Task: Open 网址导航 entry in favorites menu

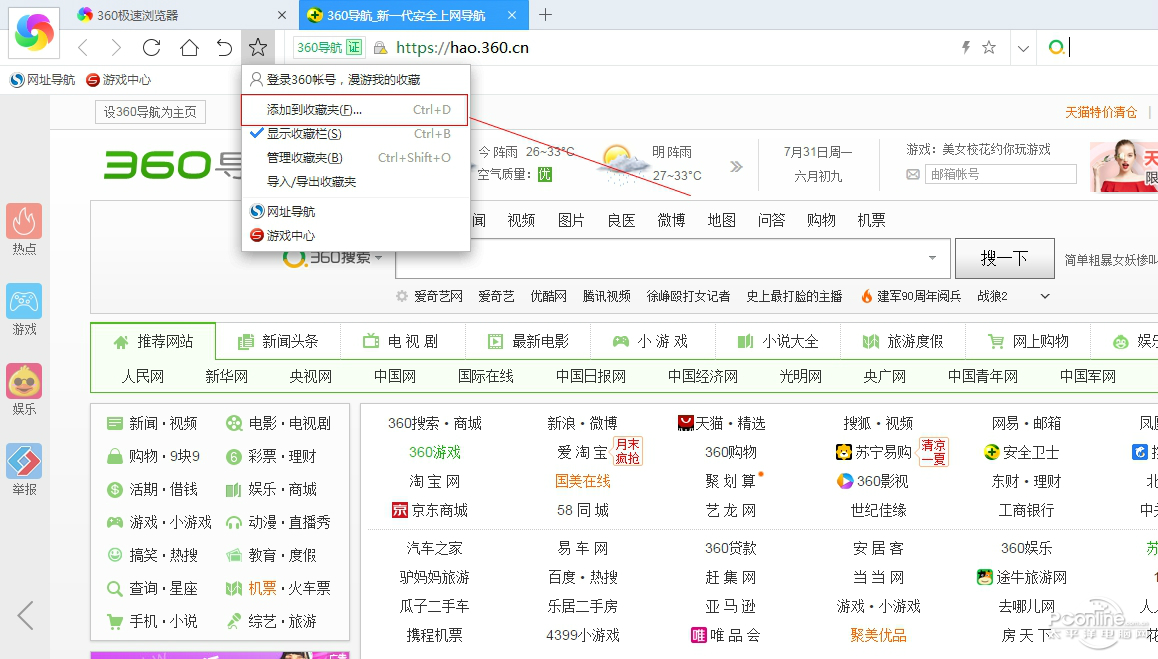Action: [x=356, y=211]
